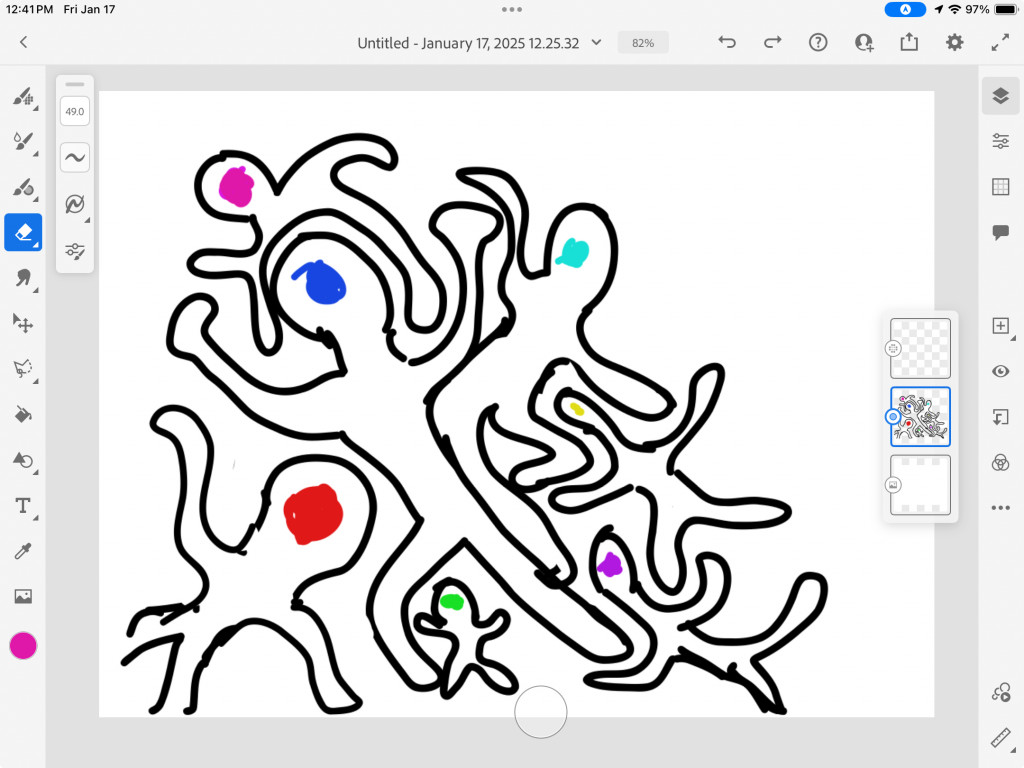Expand the document title dropdown chevron

tap(597, 43)
